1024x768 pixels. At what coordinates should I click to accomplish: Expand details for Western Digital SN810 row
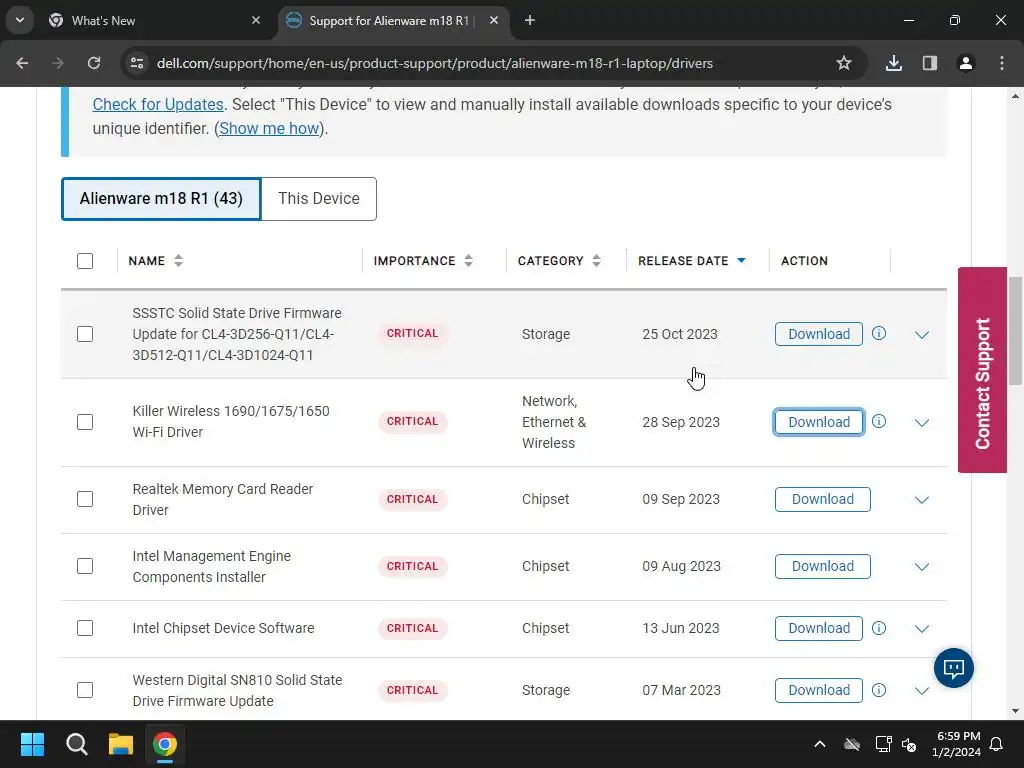921,691
